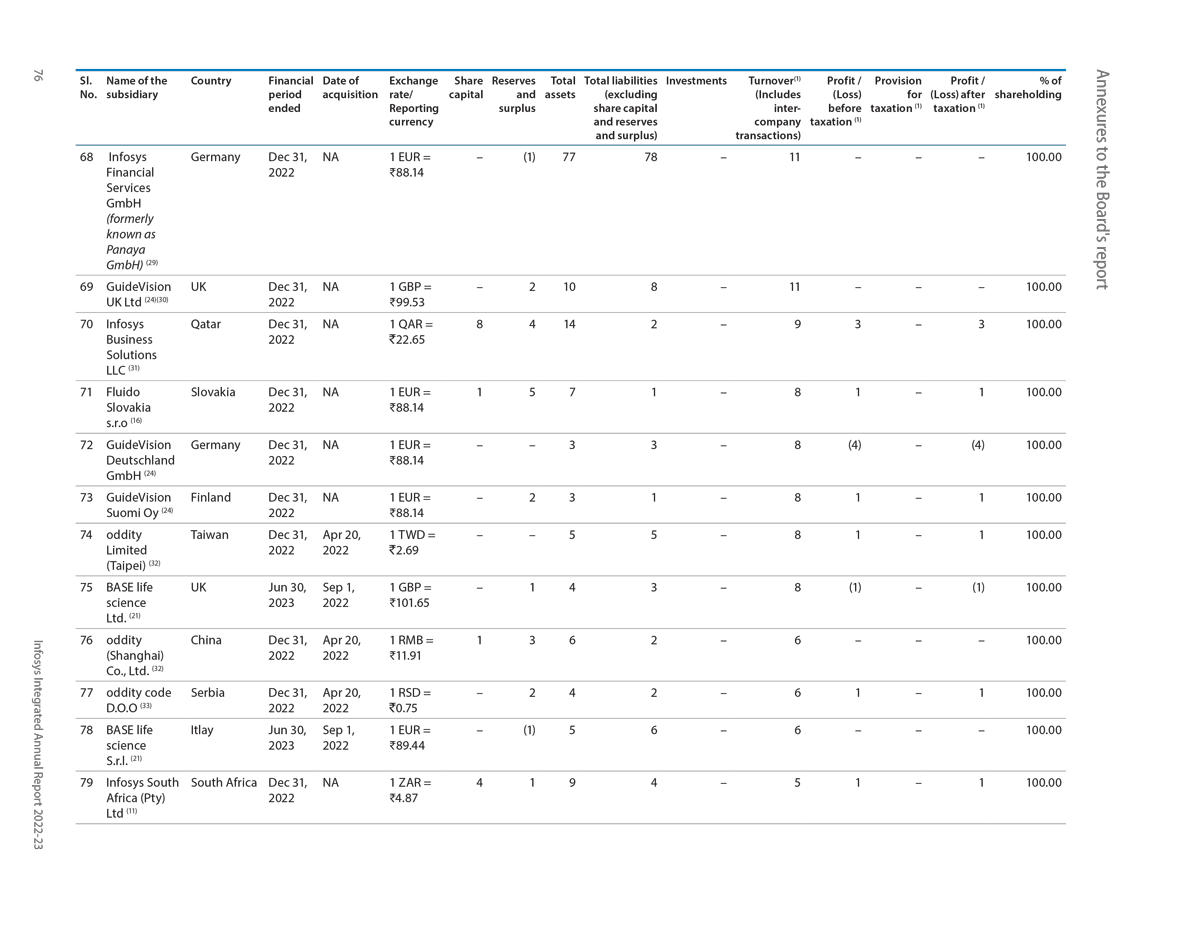Viewport: 1200px width, 927px height.
Task: Click the 'Date of acquisition' column header
Action: tap(350, 88)
